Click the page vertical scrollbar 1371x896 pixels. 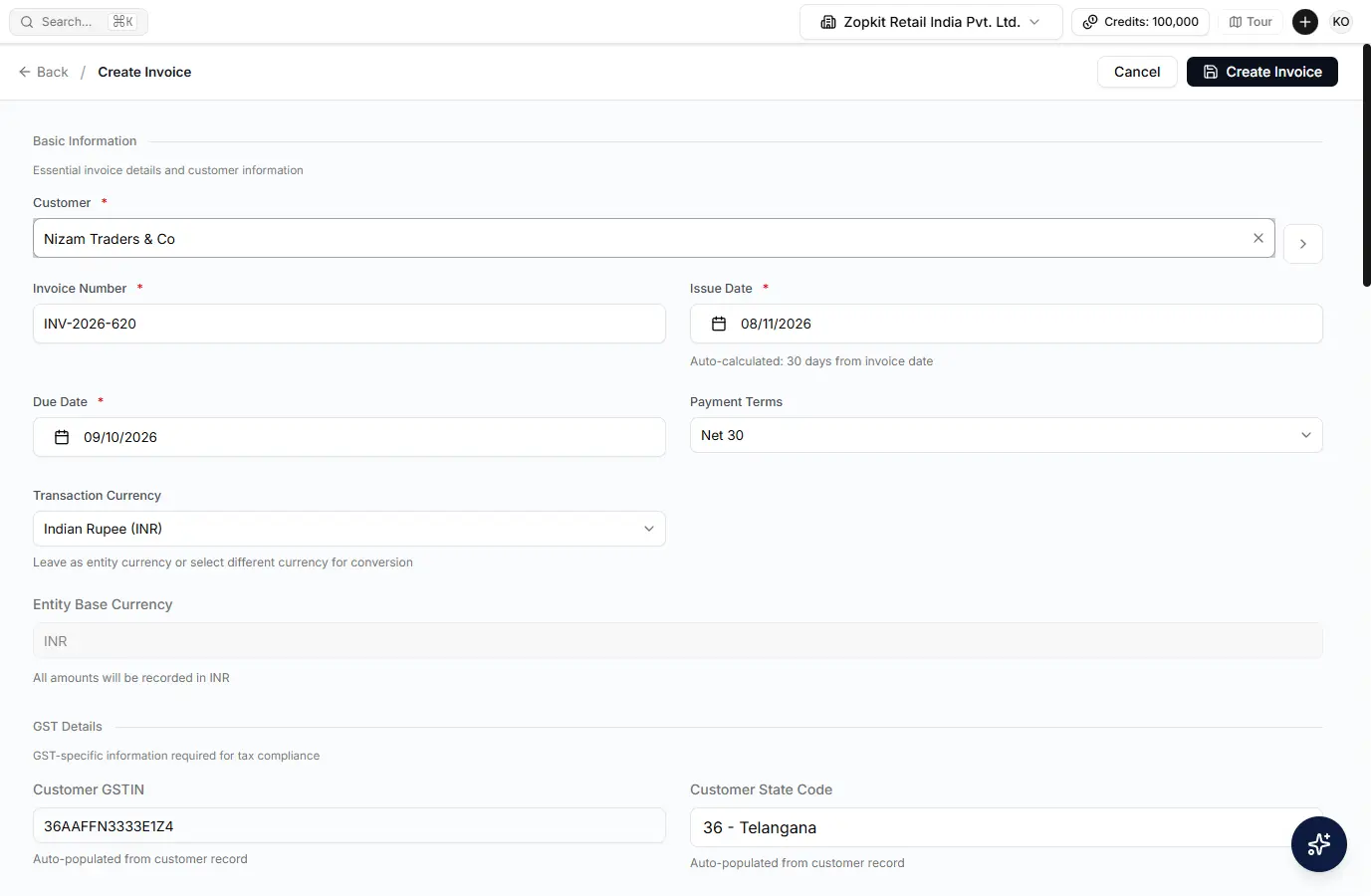pyautogui.click(x=1366, y=165)
